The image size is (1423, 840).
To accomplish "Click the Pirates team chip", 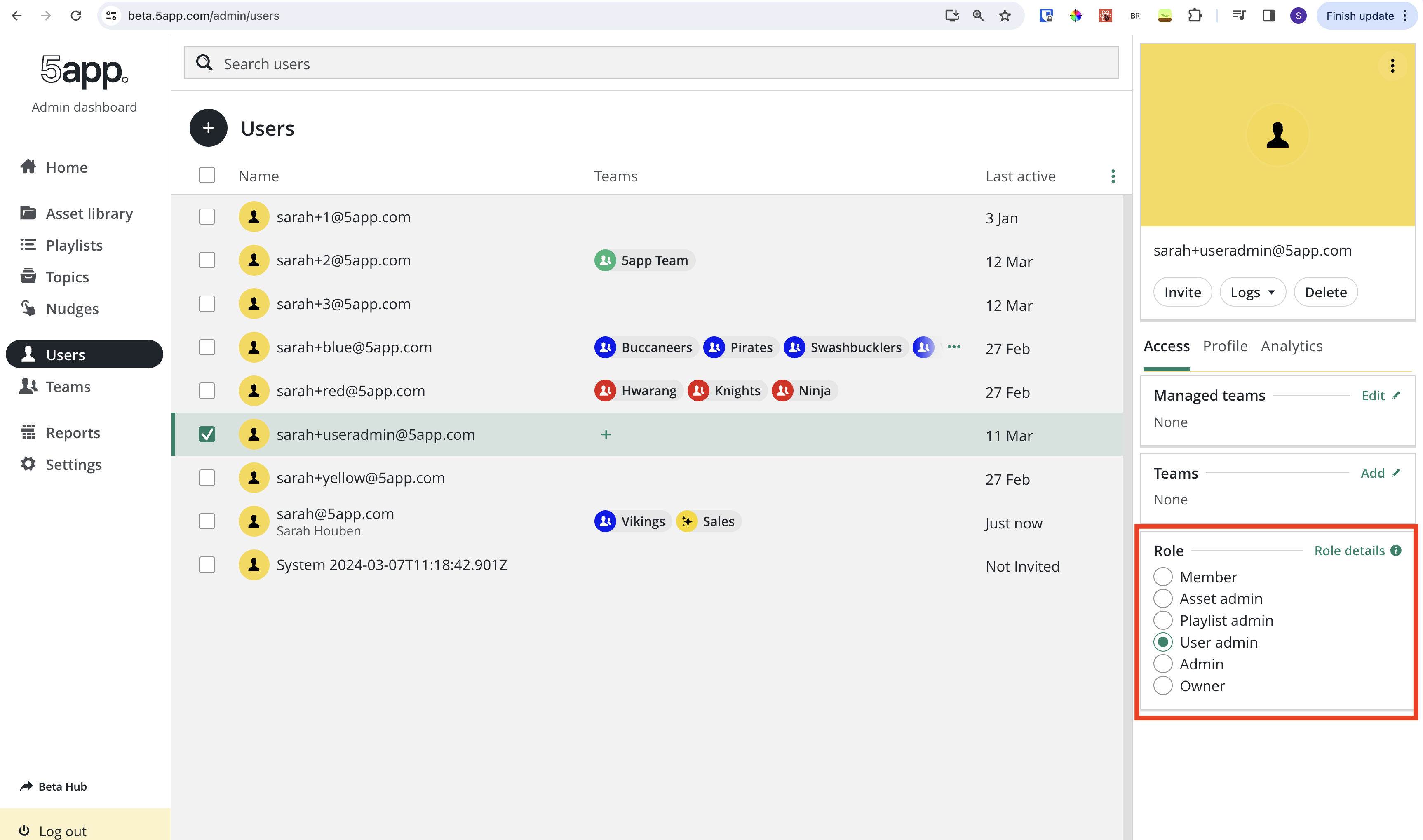I will [x=740, y=347].
